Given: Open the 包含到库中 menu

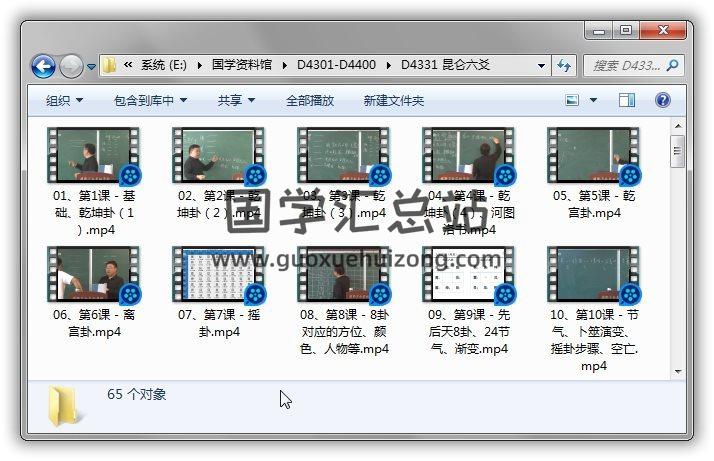Looking at the screenshot, I should point(150,100).
